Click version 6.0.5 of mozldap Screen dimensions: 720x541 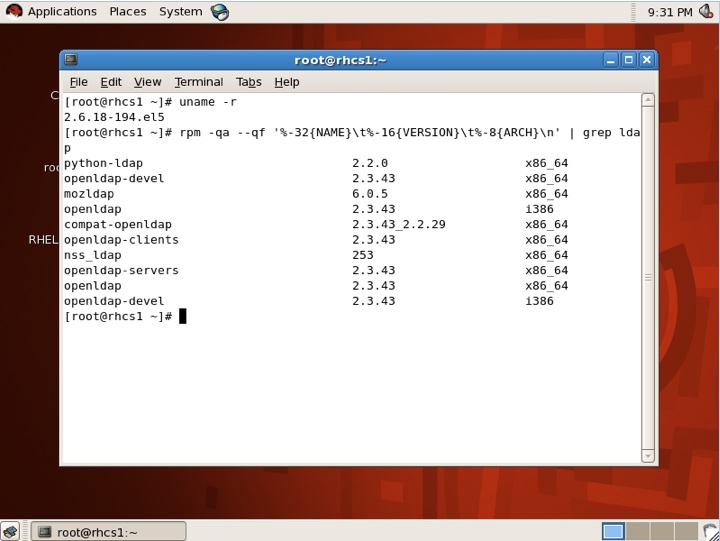[370, 194]
